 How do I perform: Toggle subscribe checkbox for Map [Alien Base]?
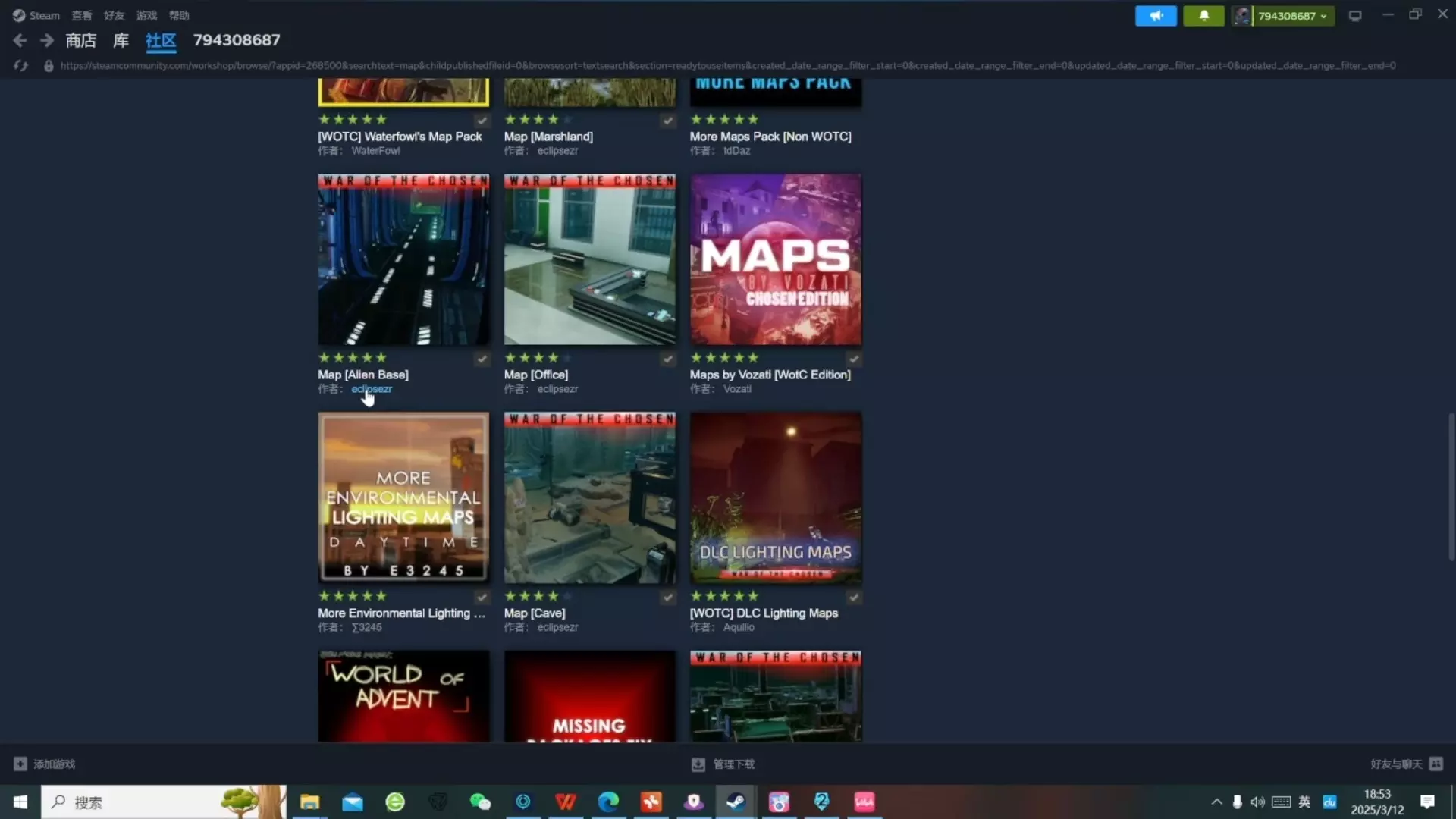tap(482, 359)
